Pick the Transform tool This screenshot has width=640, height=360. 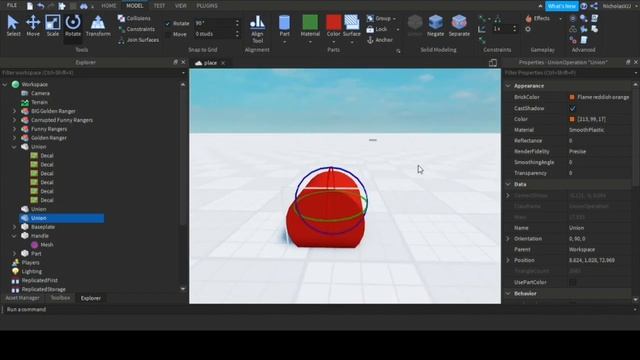coord(98,26)
